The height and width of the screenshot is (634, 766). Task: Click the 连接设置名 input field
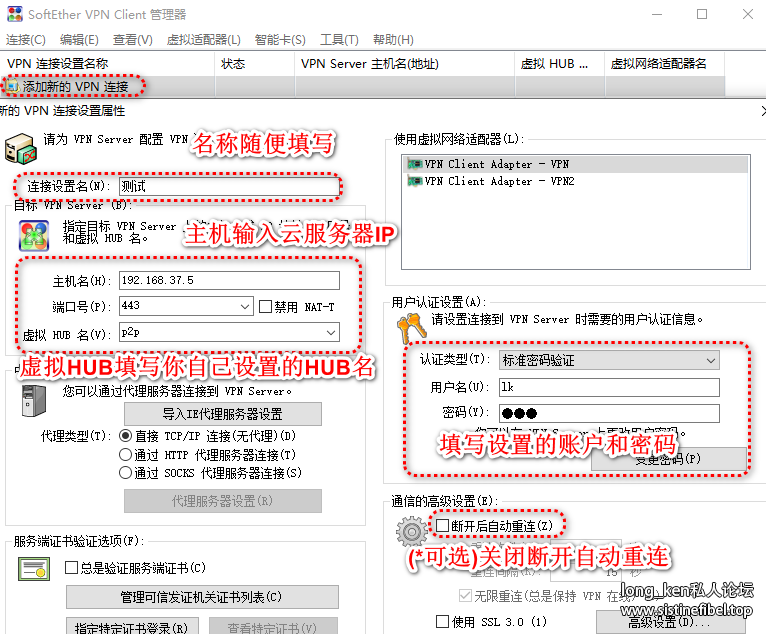[230, 187]
